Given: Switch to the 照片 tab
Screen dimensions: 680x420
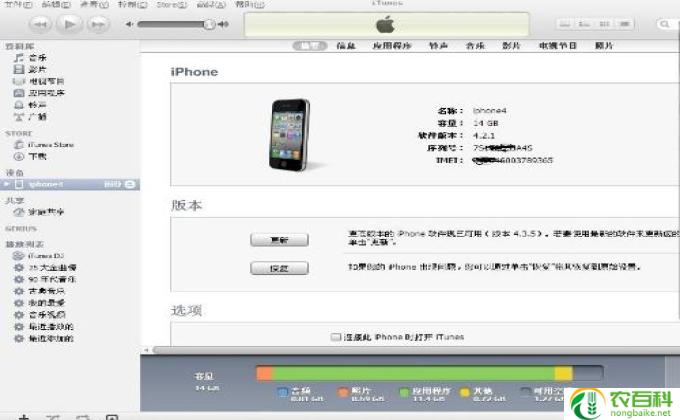Looking at the screenshot, I should point(604,46).
